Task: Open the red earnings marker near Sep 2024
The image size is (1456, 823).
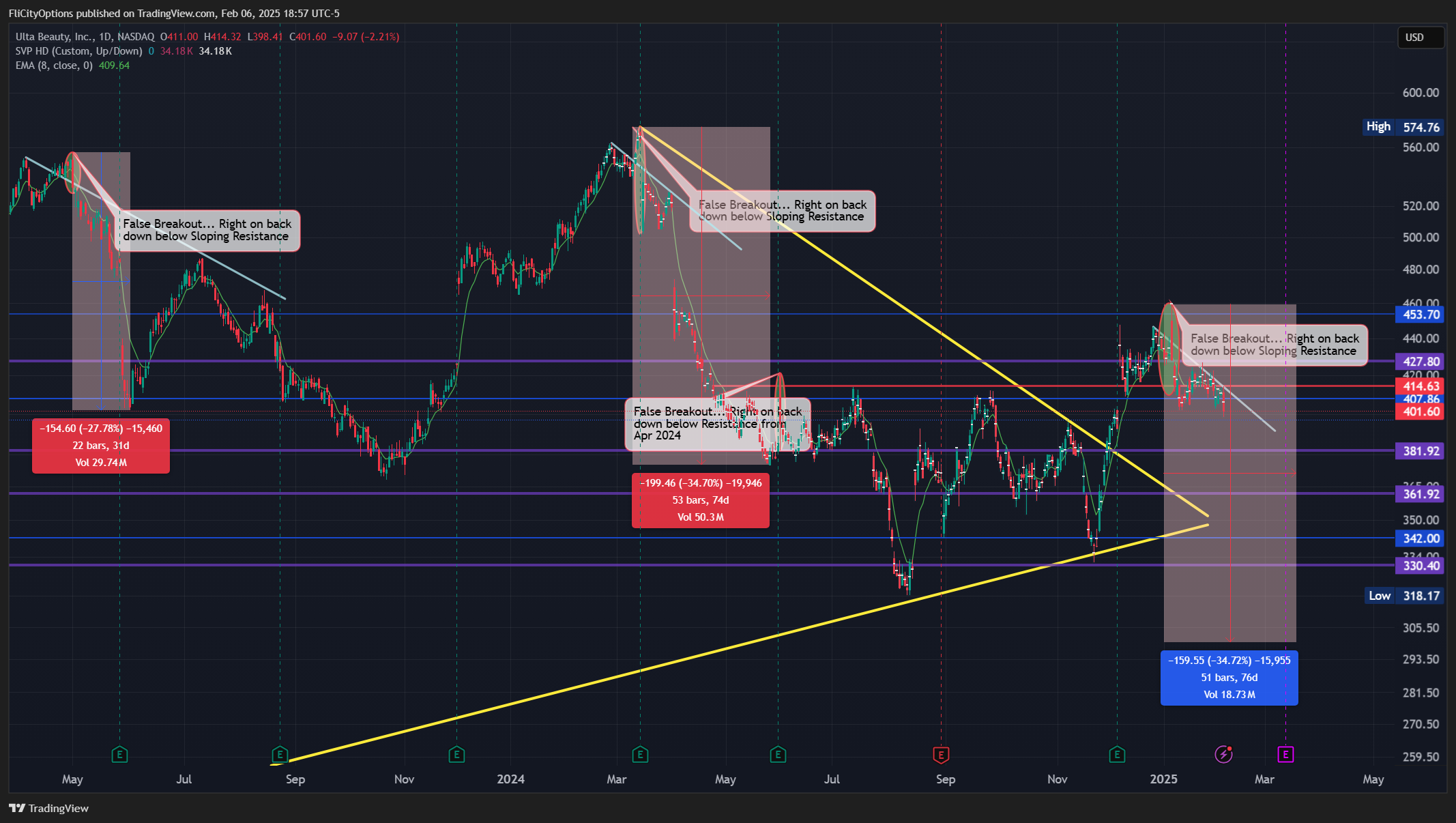Action: (x=941, y=754)
